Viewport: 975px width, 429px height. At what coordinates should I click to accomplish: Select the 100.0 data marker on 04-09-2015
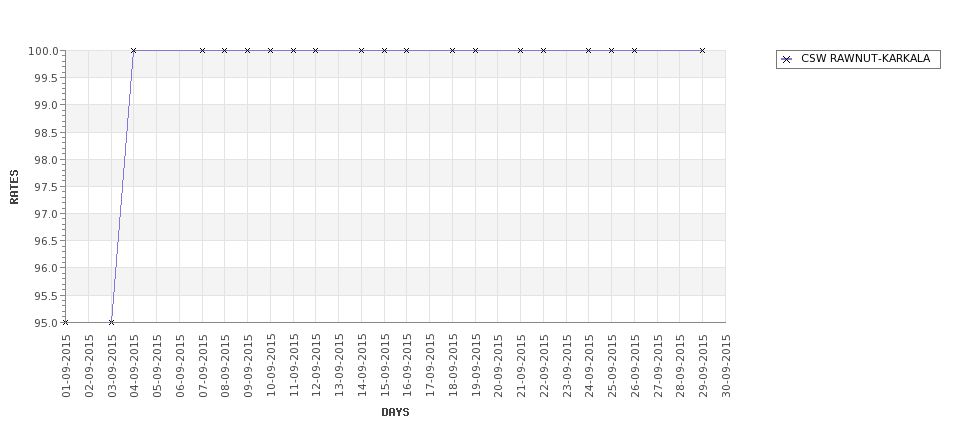(x=134, y=50)
